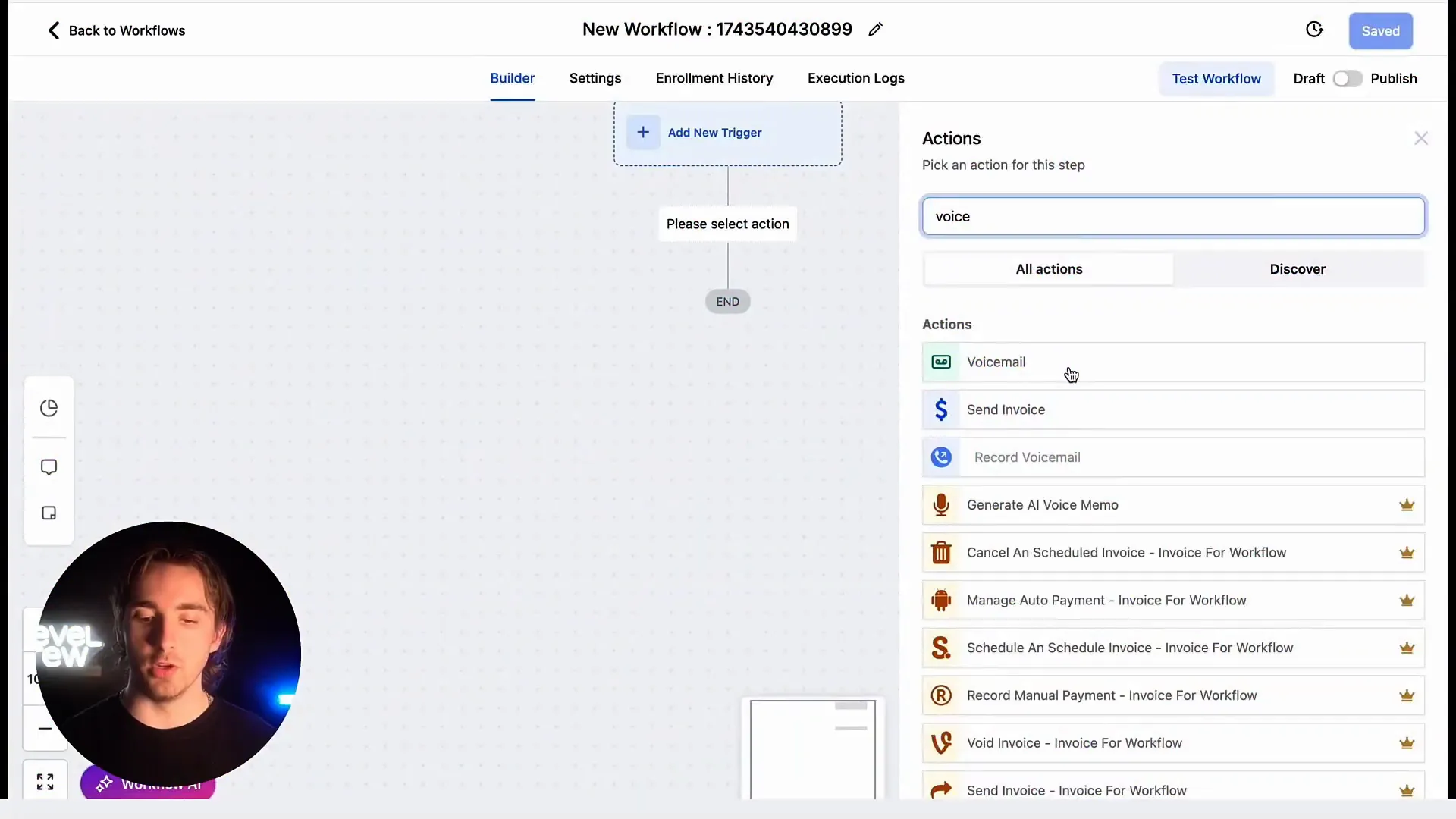Click the arrow icon for Send Invoice Workflow

click(x=941, y=791)
